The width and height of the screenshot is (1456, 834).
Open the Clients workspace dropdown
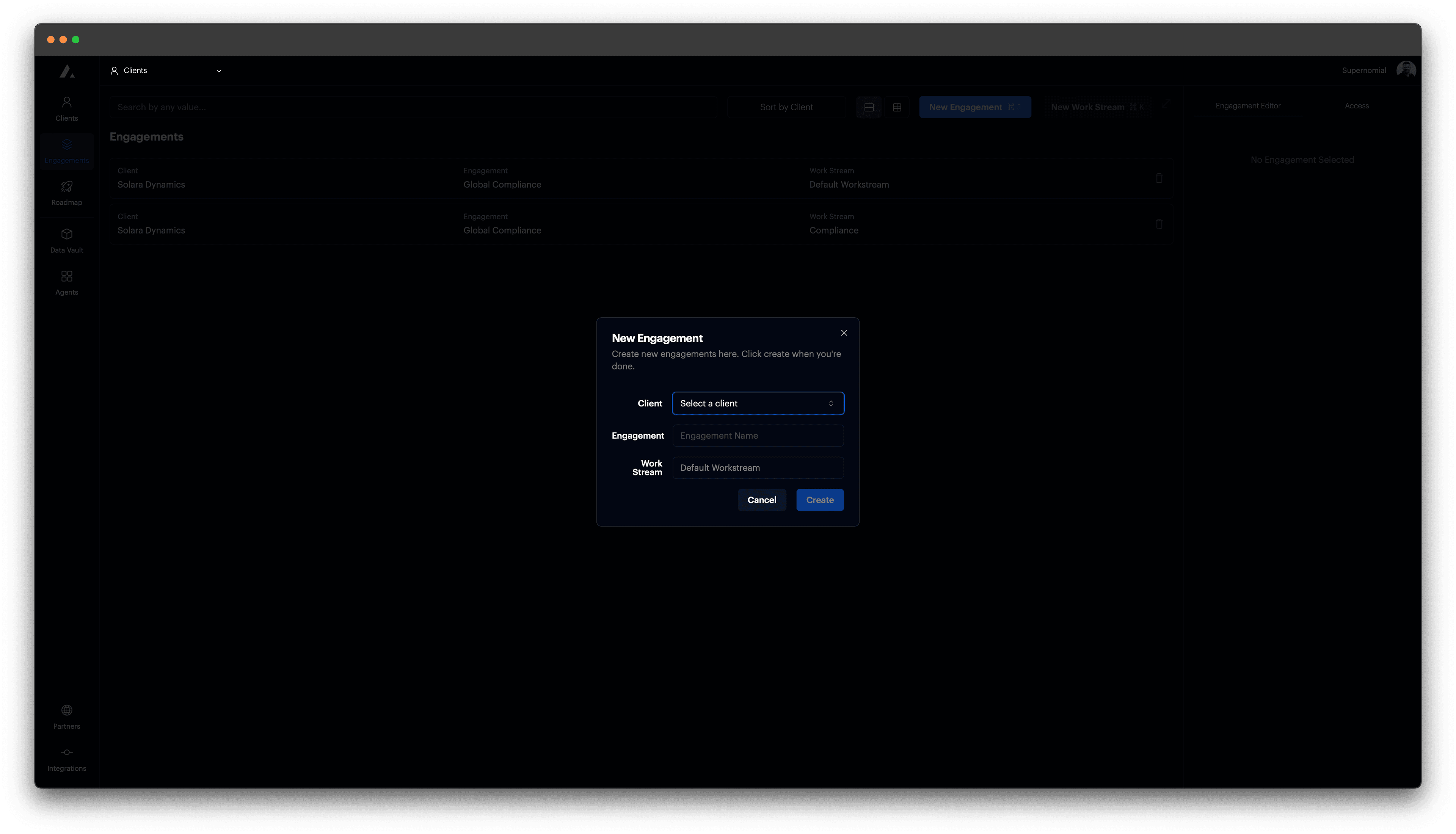[x=166, y=71]
